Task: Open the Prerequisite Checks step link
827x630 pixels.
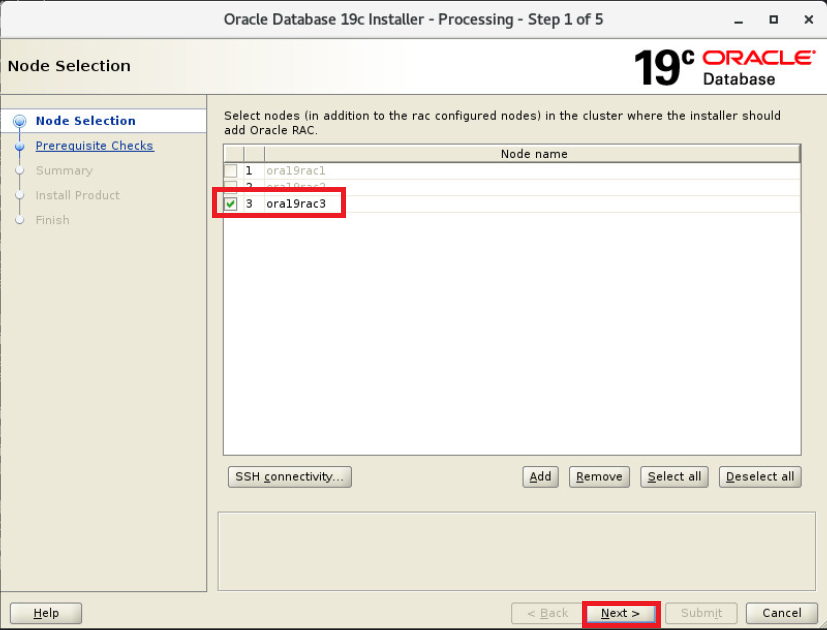Action: 94,146
